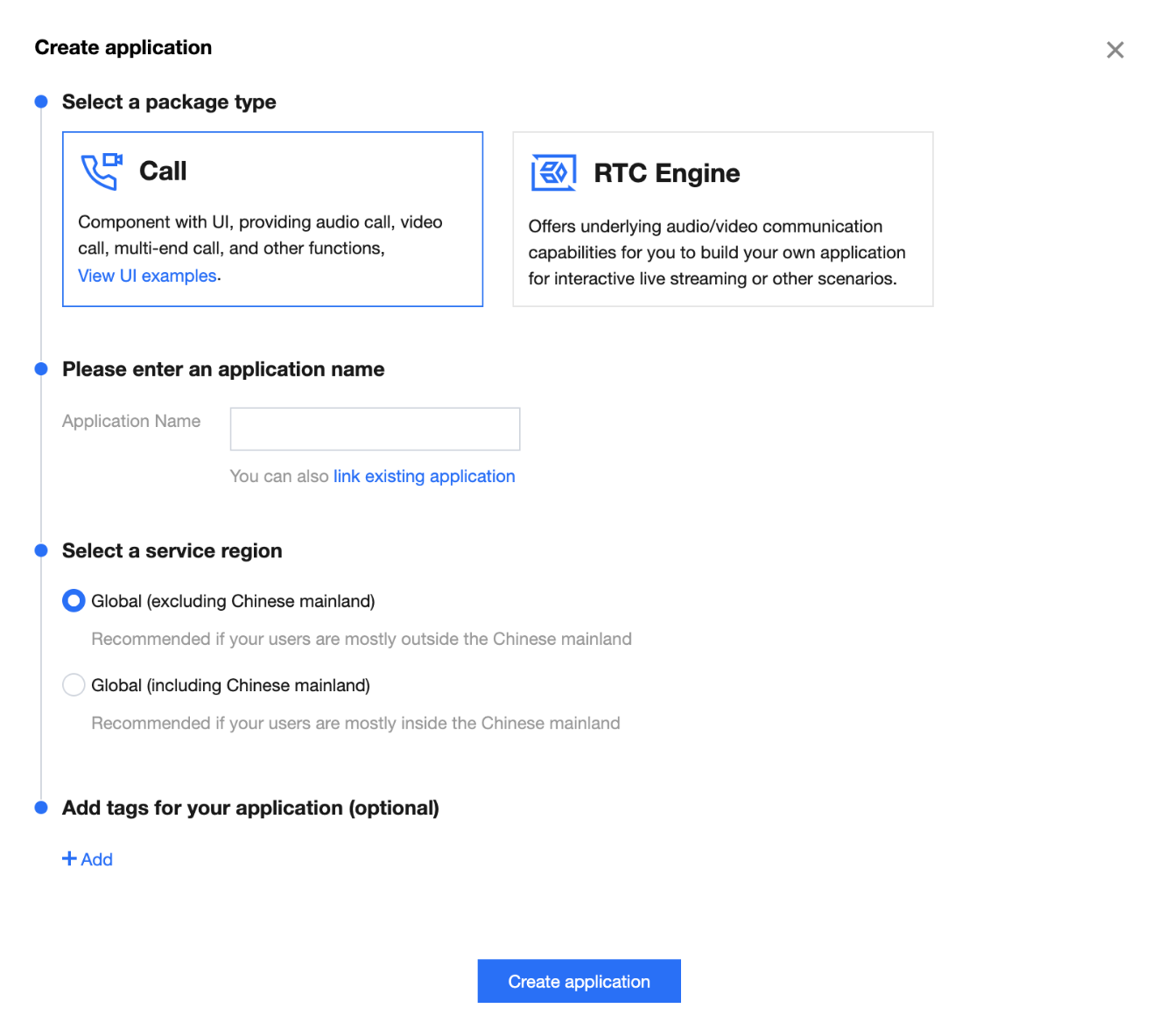Close the Create application dialog
This screenshot has height=1036, width=1159.
click(1114, 50)
